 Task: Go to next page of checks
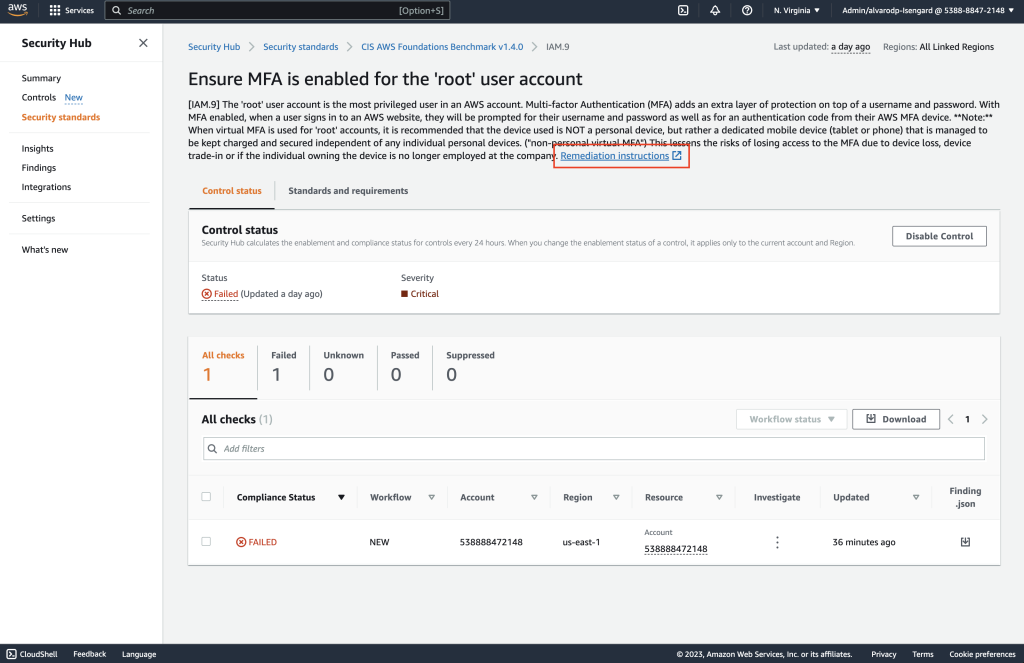985,419
